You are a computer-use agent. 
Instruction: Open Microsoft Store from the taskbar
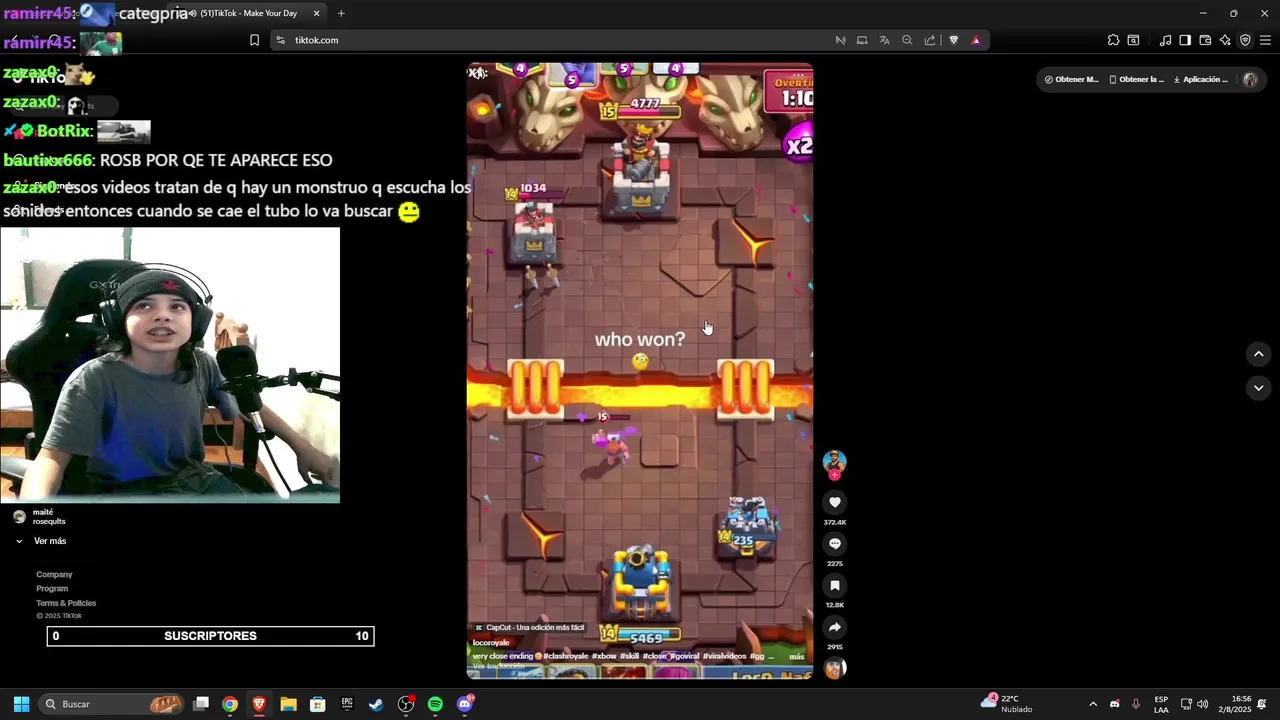click(318, 704)
